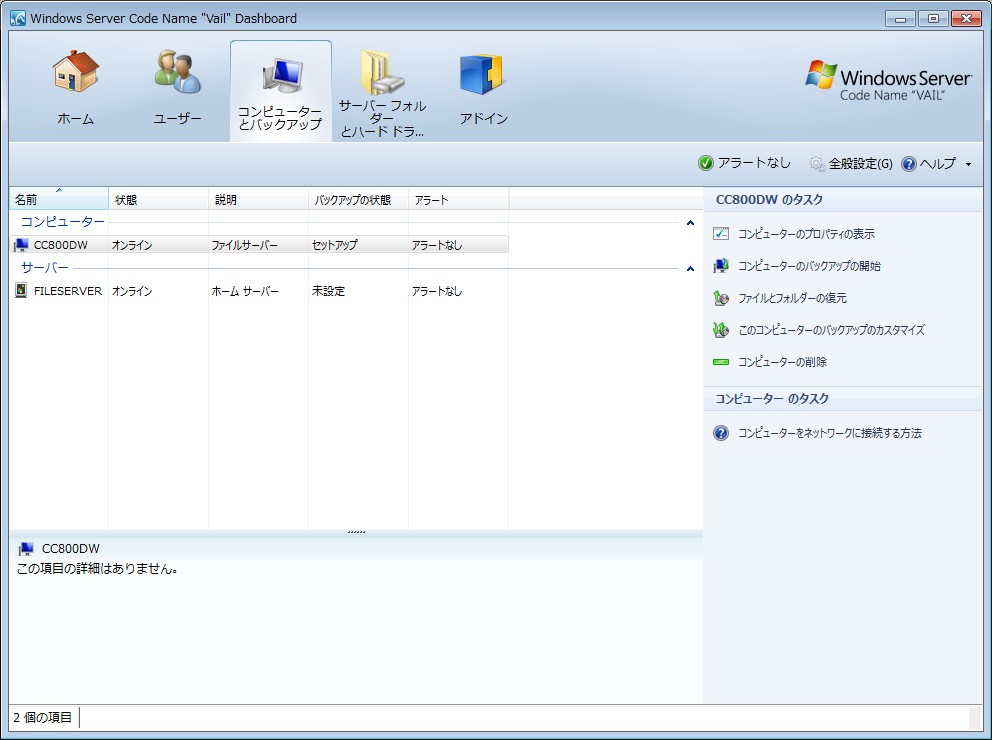Click ホーム サーバー description cell

tap(245, 291)
